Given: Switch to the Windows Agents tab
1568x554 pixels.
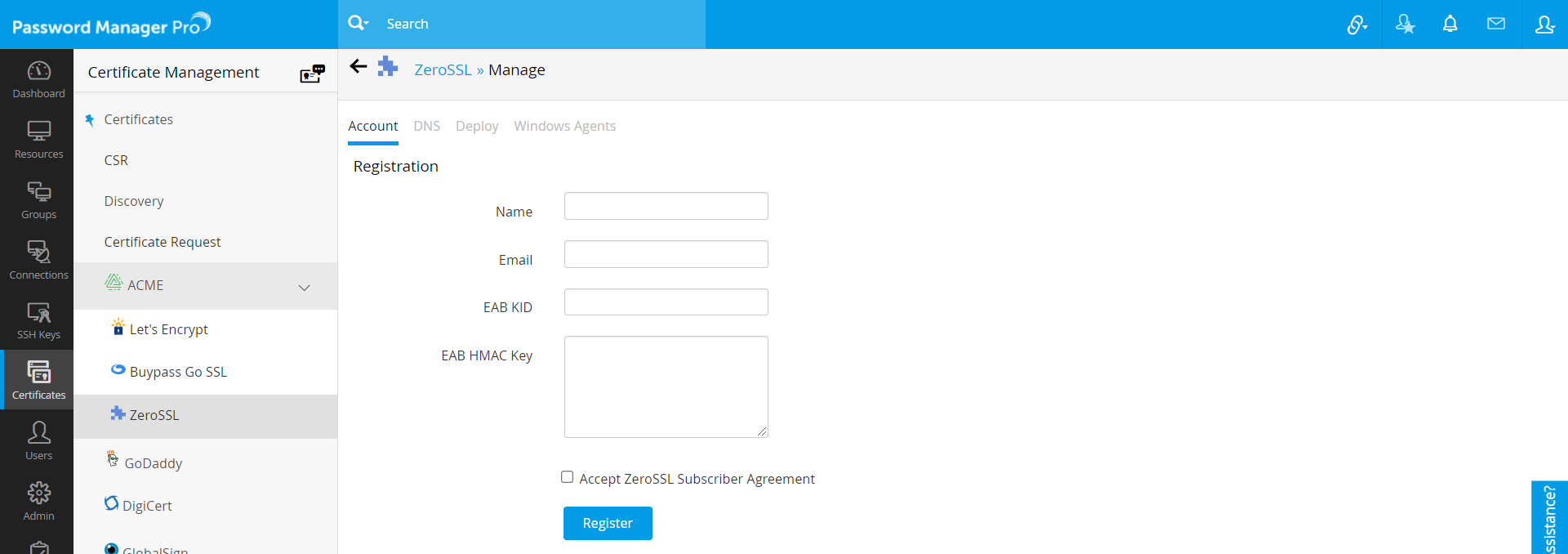Looking at the screenshot, I should pyautogui.click(x=565, y=126).
